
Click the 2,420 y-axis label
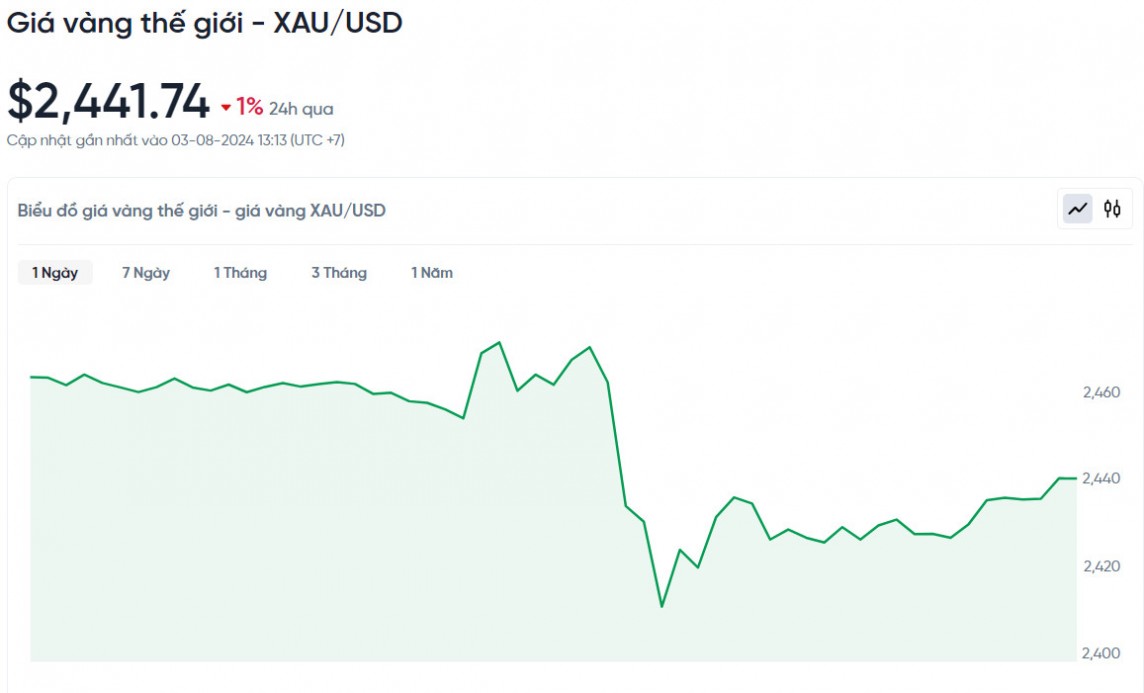(x=1101, y=566)
